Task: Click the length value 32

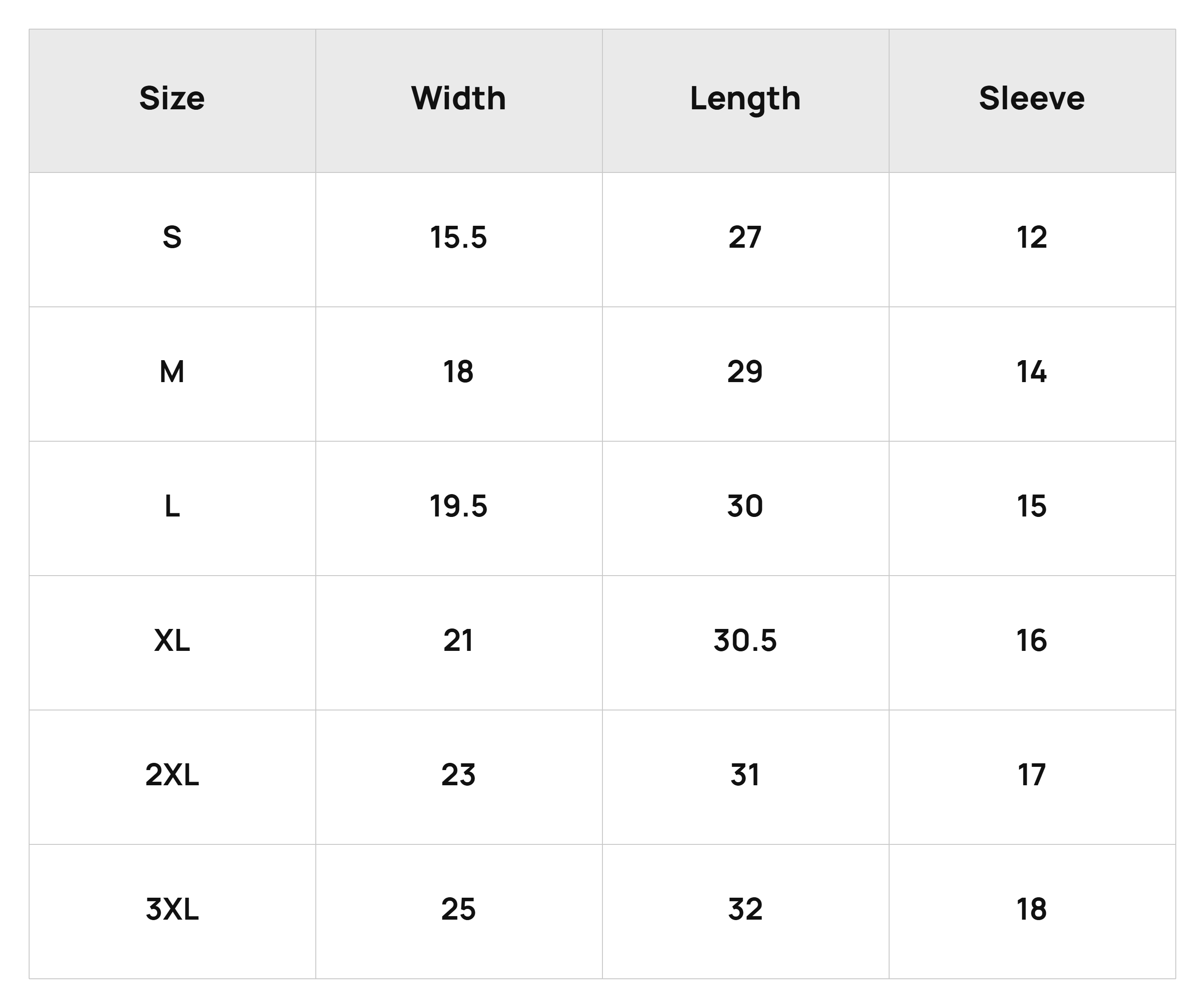Action: click(745, 909)
